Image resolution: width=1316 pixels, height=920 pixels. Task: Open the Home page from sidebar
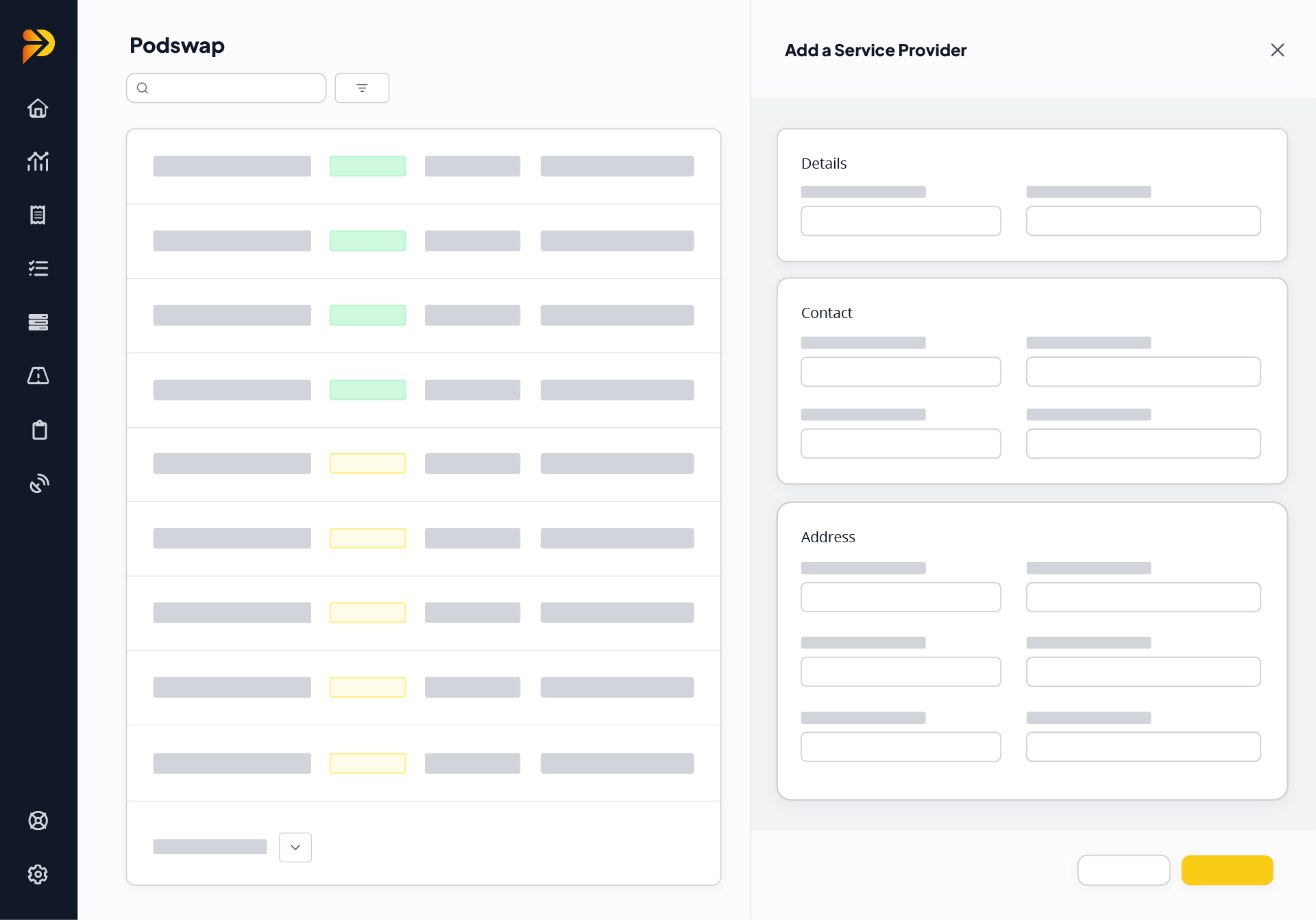(38, 108)
